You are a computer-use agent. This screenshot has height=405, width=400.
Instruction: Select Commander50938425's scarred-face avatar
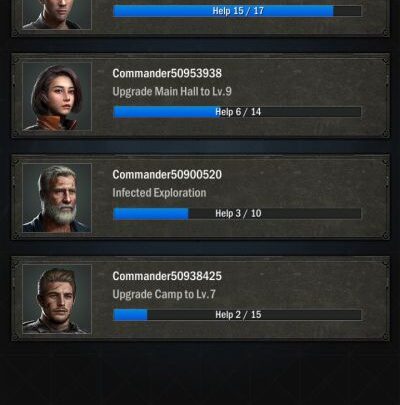(x=57, y=299)
